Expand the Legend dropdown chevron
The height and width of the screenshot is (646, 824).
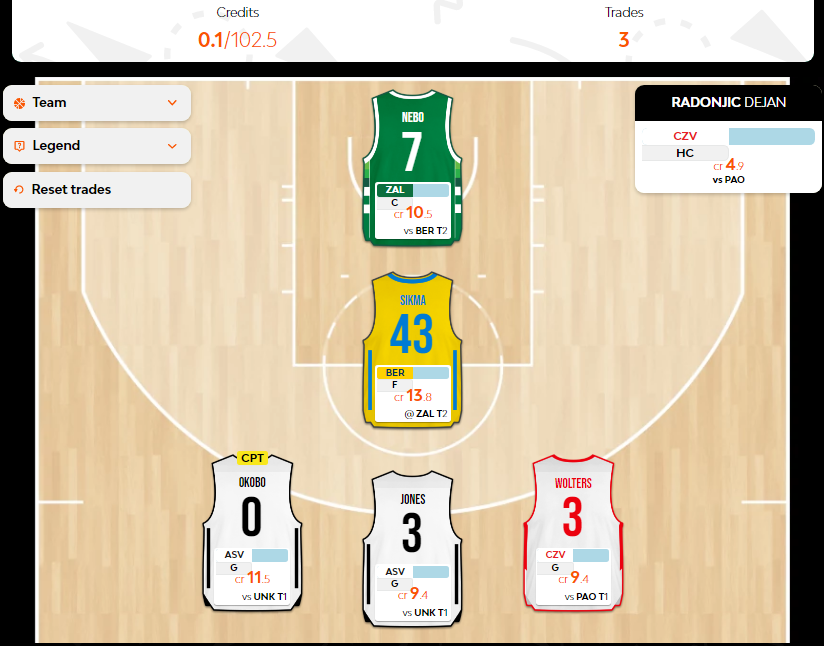(x=172, y=146)
